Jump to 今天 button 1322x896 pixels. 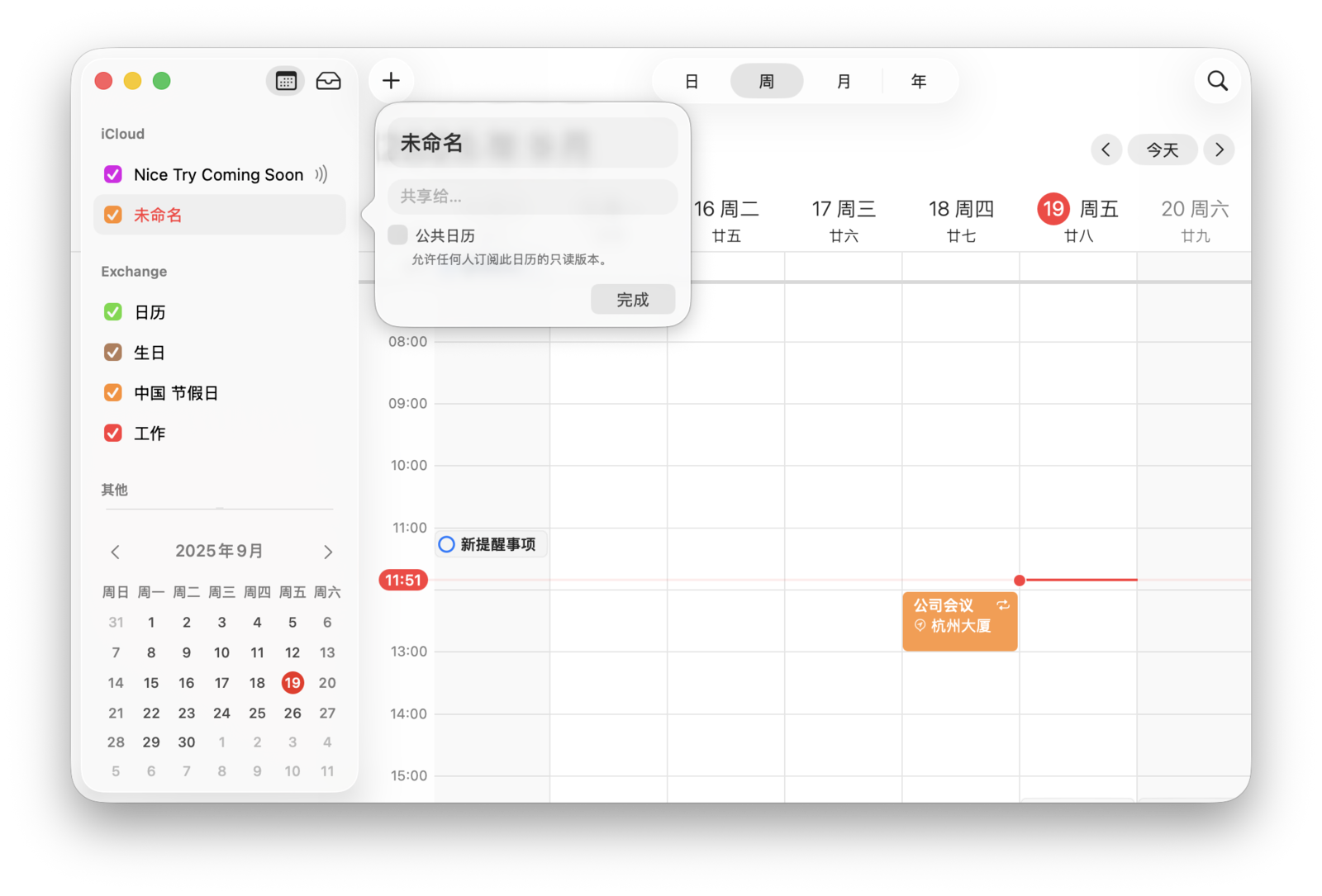(x=1162, y=149)
